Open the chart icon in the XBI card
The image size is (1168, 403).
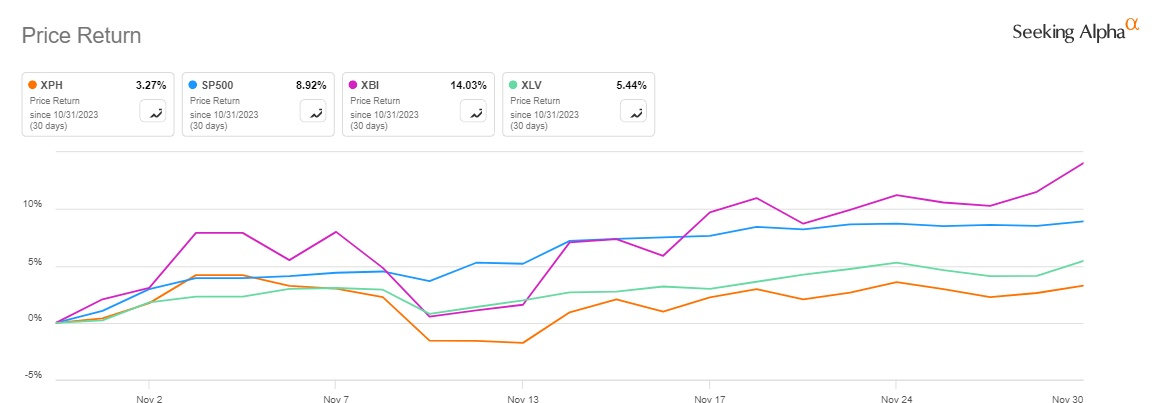(x=475, y=112)
